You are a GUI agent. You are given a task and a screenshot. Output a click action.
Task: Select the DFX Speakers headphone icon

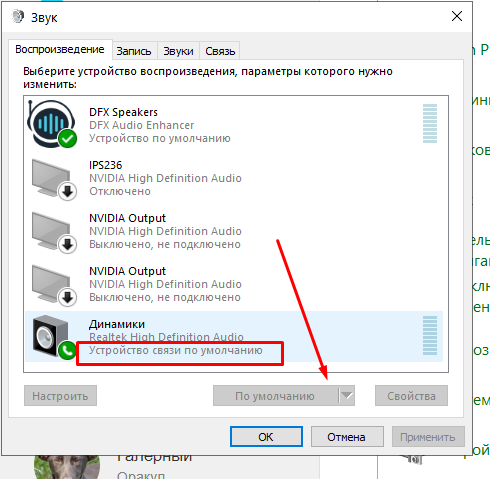52,124
